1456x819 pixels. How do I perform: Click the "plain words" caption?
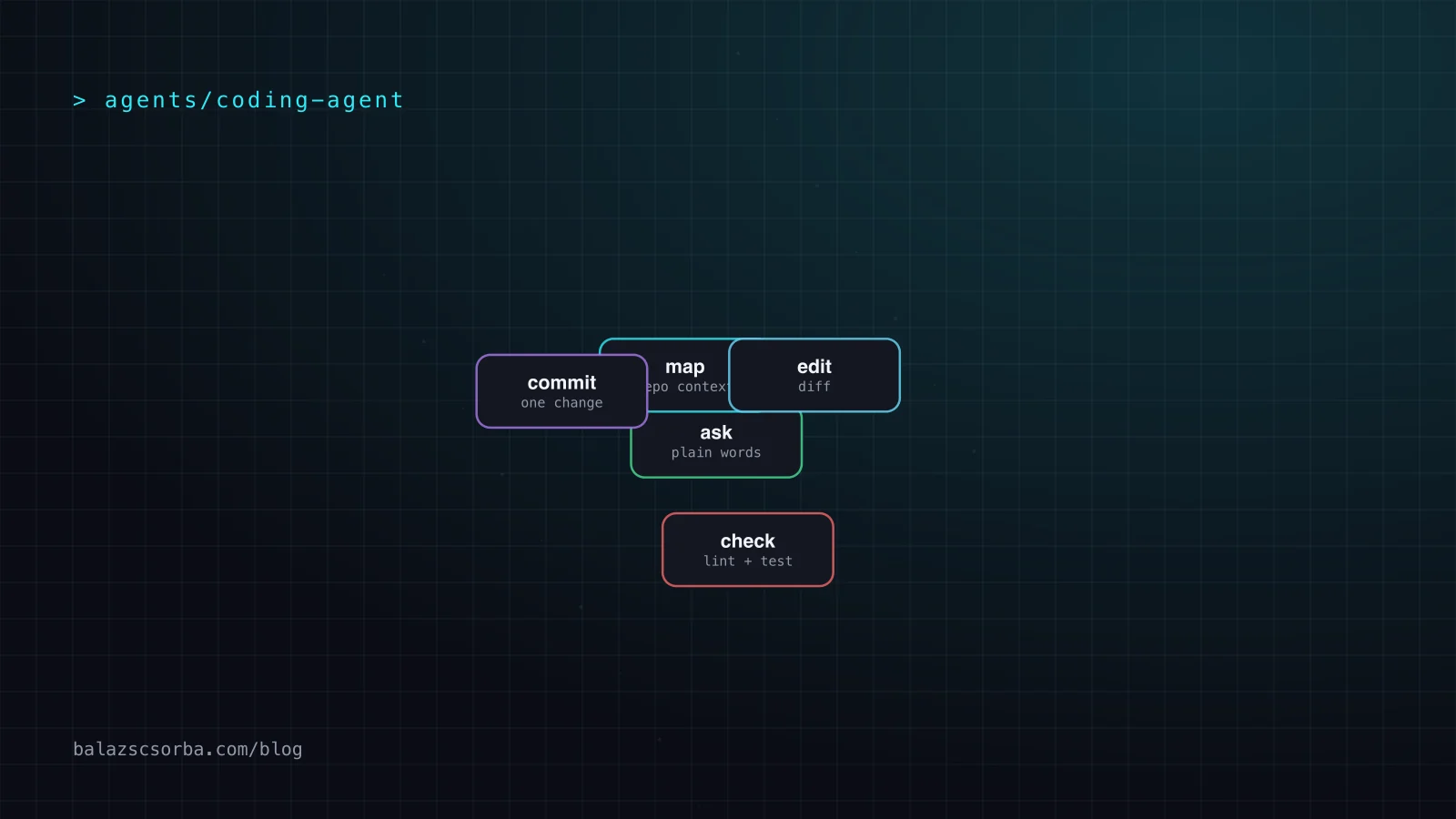coord(716,452)
